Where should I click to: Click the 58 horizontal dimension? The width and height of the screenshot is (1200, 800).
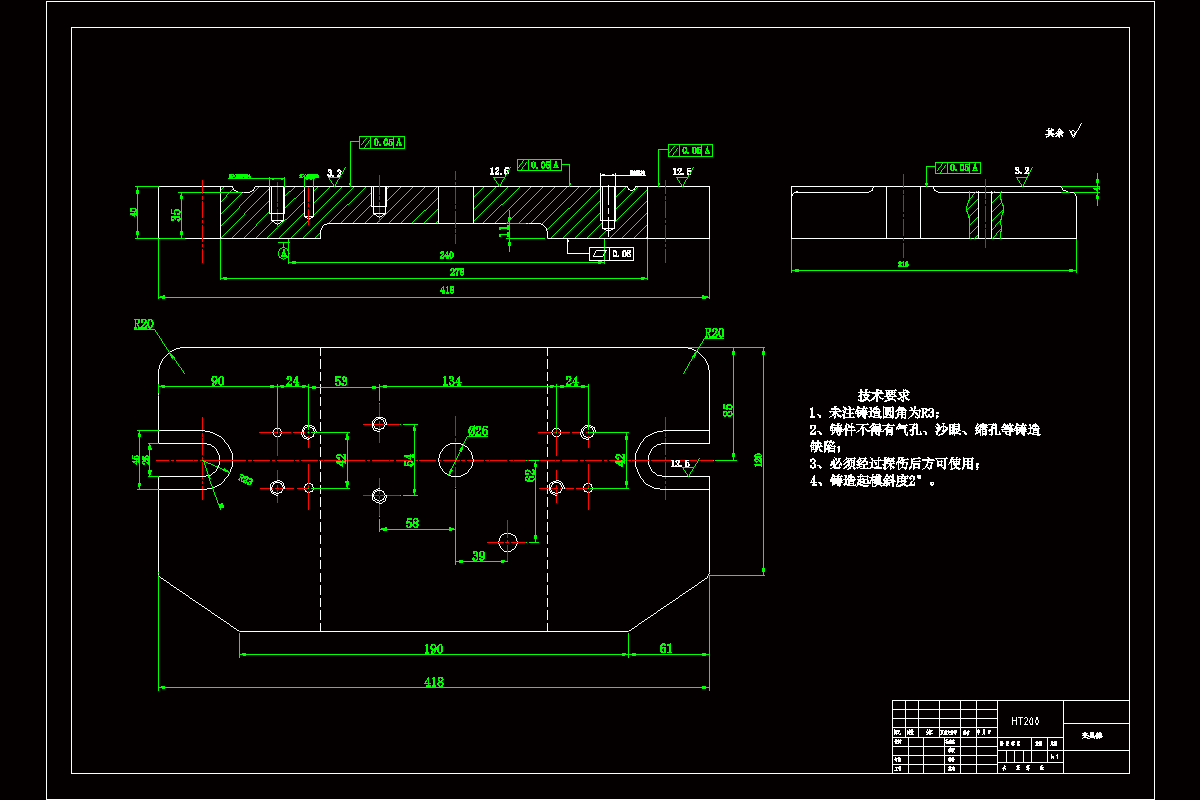pos(412,523)
